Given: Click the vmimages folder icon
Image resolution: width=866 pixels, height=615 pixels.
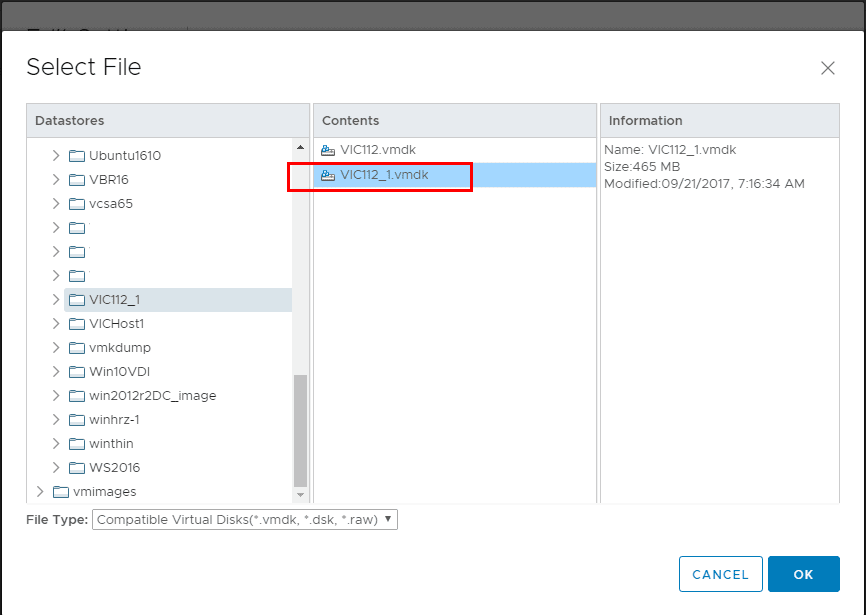Looking at the screenshot, I should pos(61,492).
